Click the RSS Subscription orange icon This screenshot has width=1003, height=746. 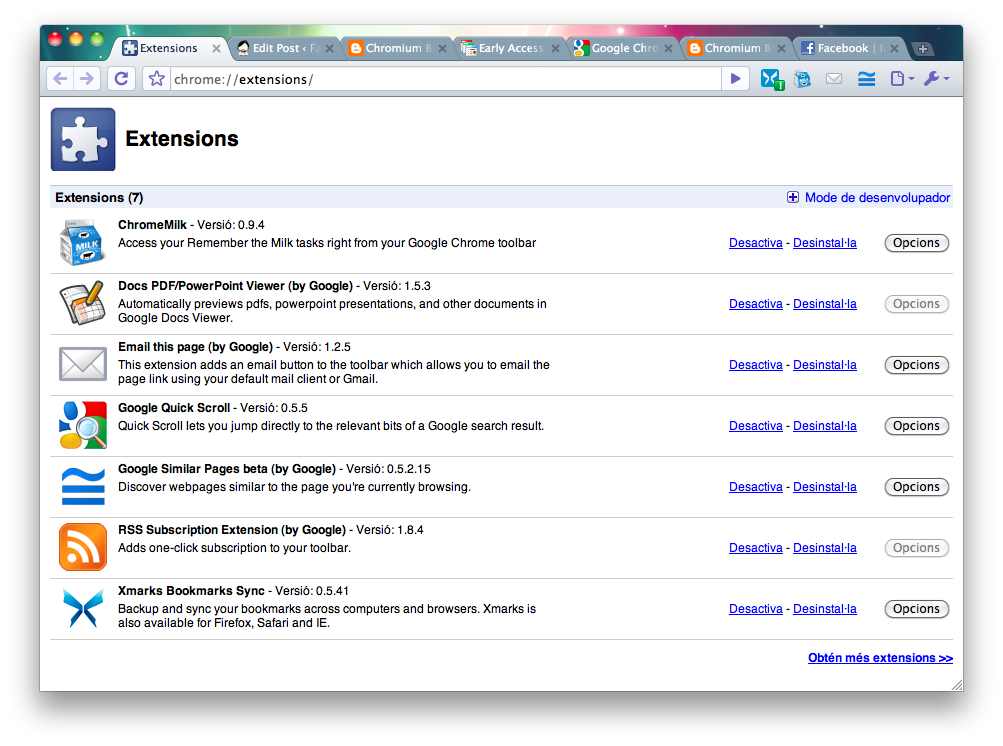coord(83,547)
